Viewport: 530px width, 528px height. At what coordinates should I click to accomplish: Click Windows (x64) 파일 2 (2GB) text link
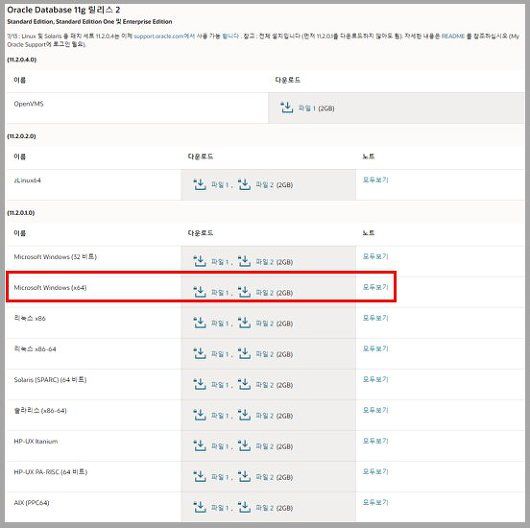tap(274, 293)
